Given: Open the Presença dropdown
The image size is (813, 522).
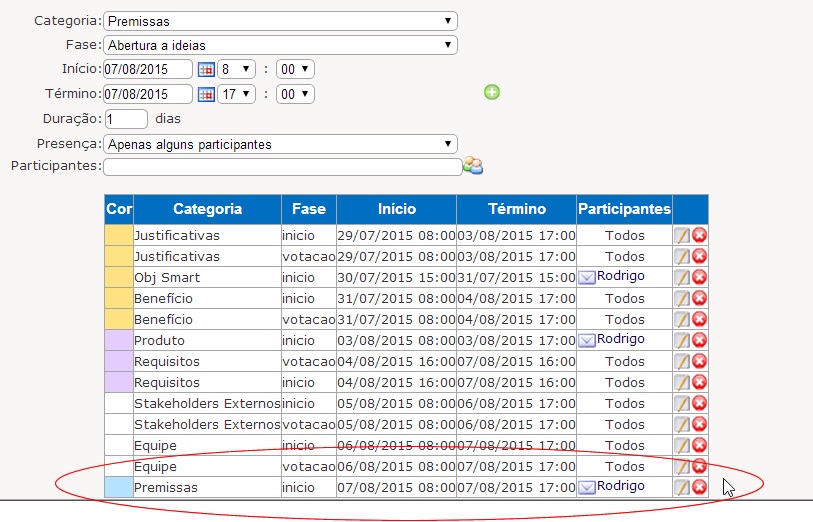Looking at the screenshot, I should click(x=280, y=144).
